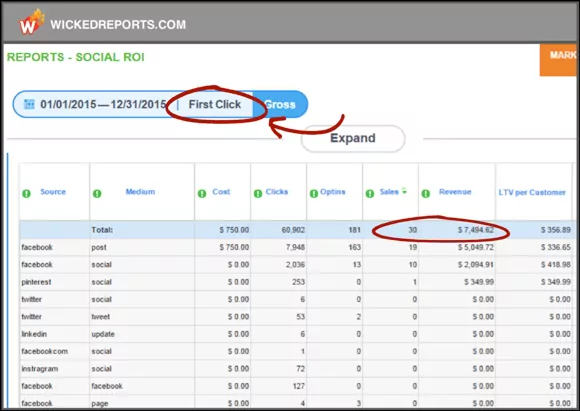Click the update medium cell

click(103, 334)
